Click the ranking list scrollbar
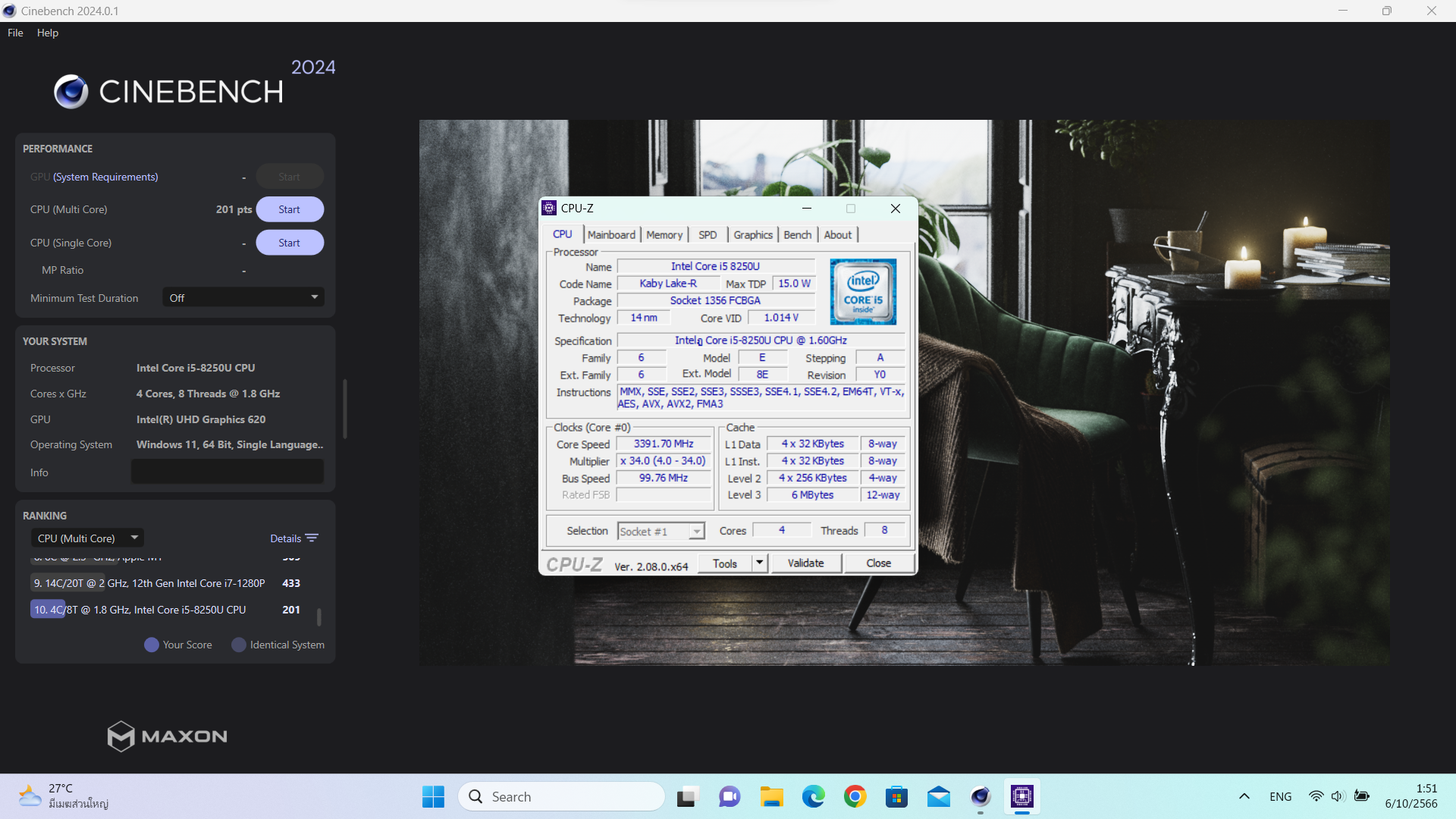Viewport: 1456px width, 819px height. [319, 617]
